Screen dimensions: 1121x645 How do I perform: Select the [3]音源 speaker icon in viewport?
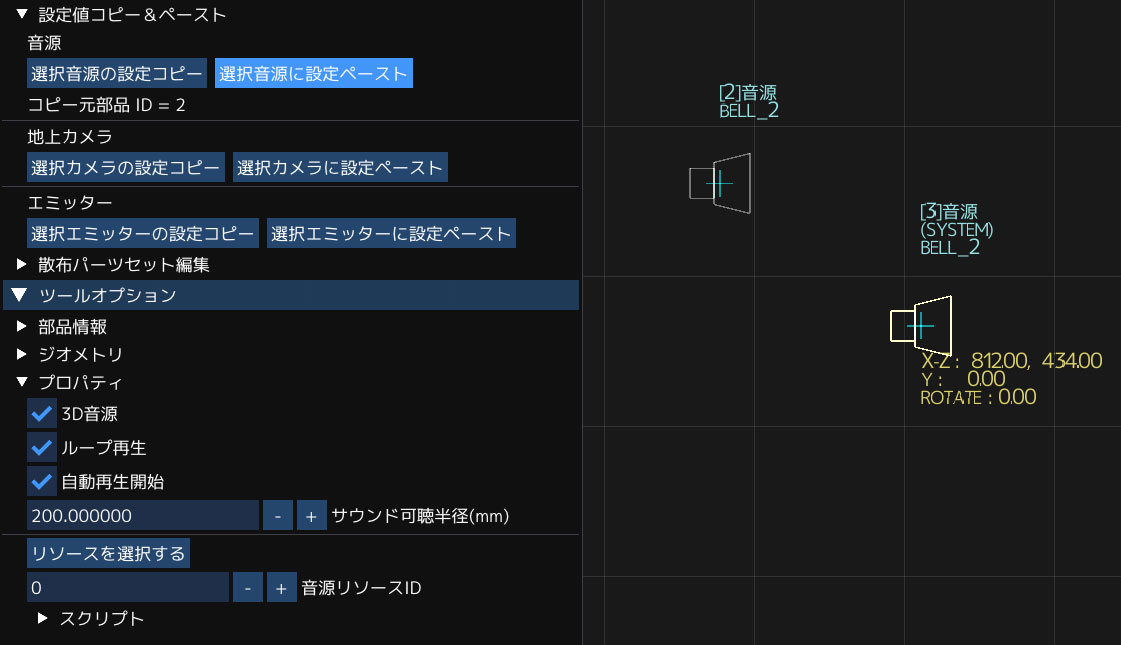click(921, 326)
